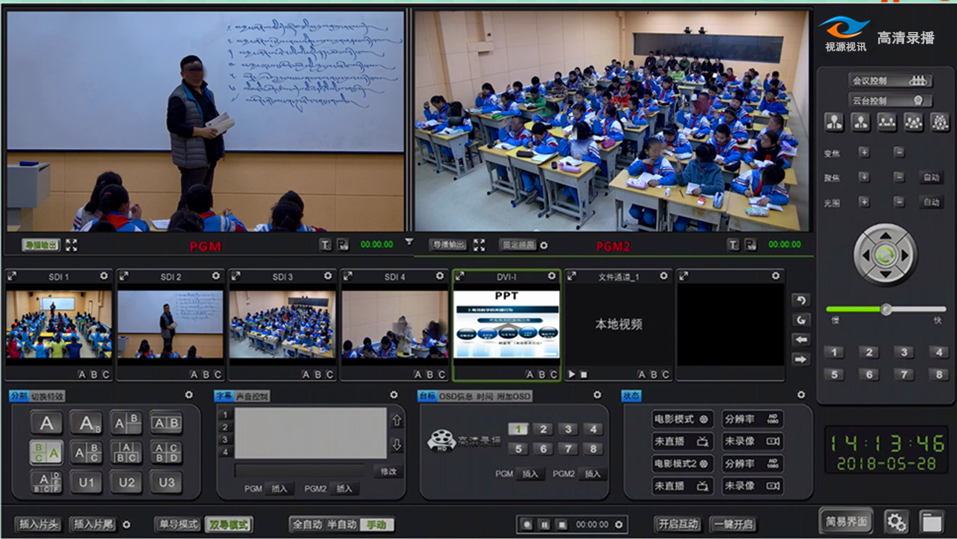
Task: Click the PTZ joystick center button
Action: click(x=884, y=255)
